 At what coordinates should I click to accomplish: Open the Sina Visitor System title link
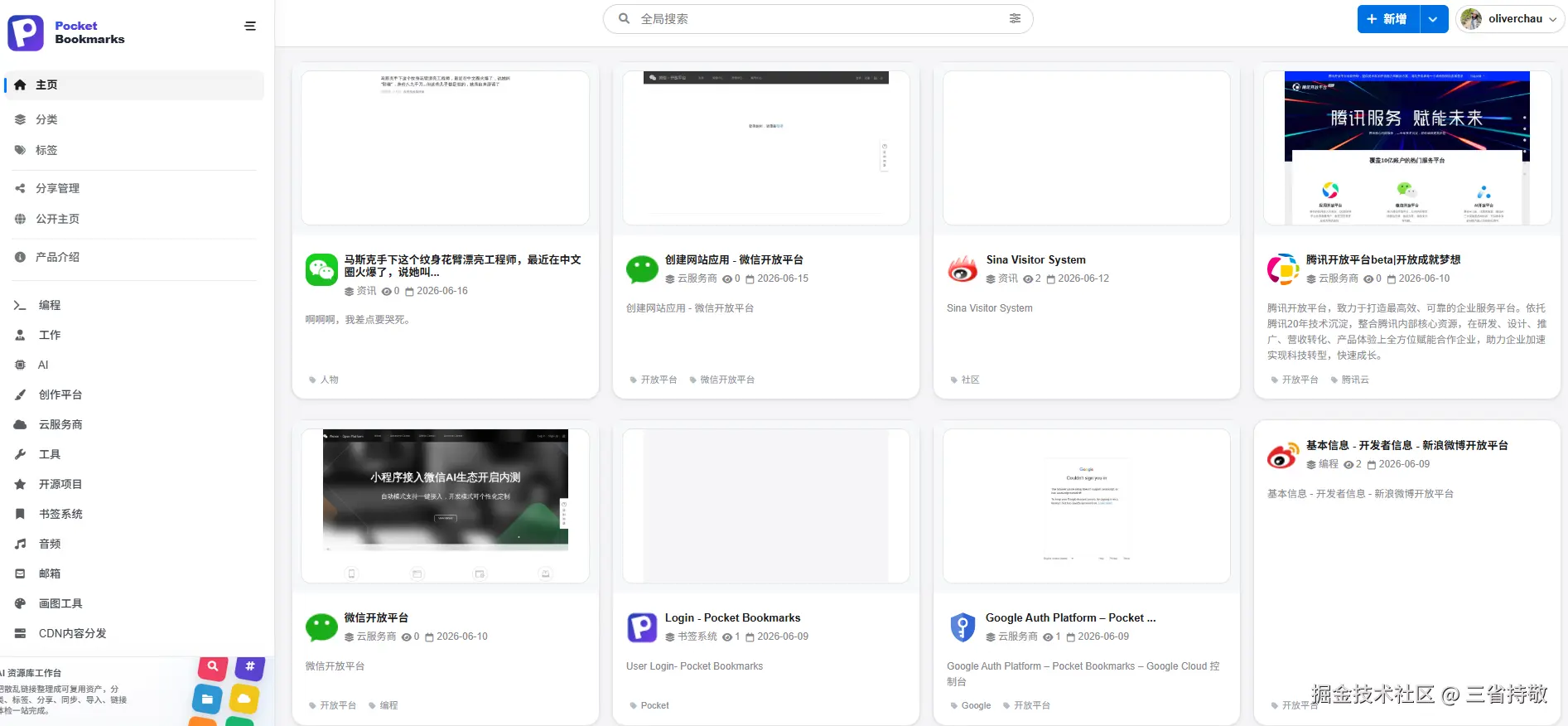[1035, 259]
